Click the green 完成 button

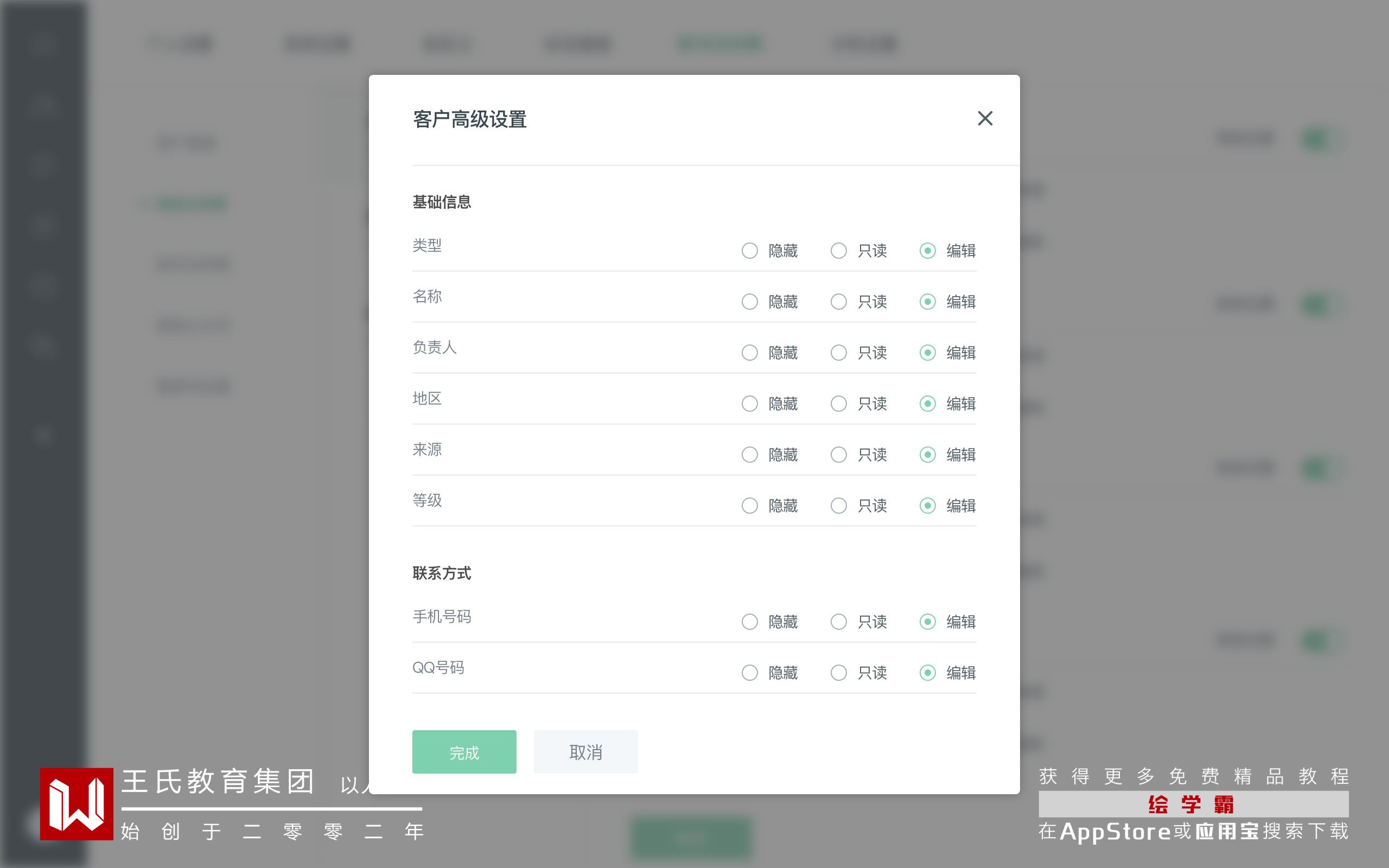coord(464,752)
